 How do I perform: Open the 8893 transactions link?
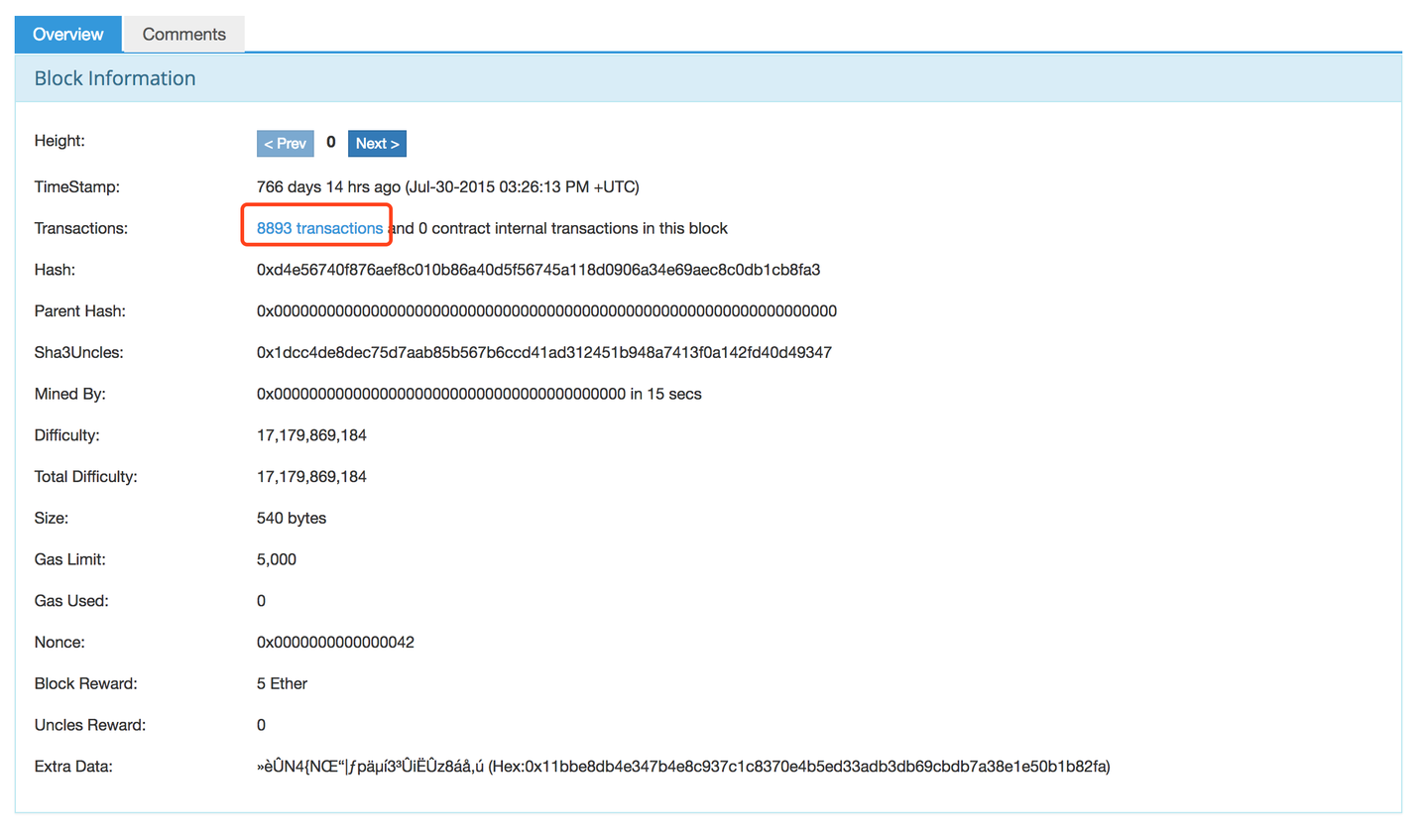point(319,228)
